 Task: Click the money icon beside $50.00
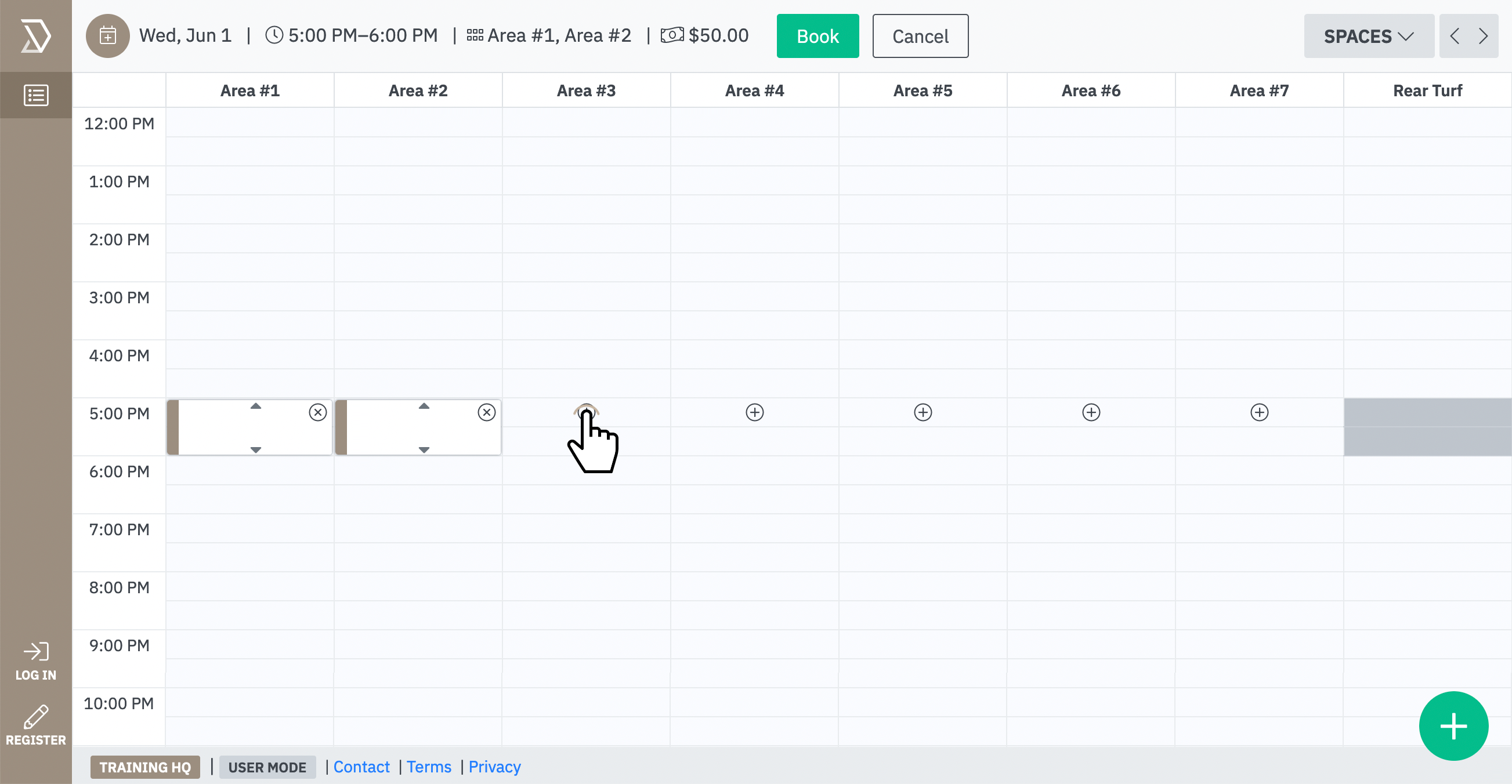tap(672, 35)
